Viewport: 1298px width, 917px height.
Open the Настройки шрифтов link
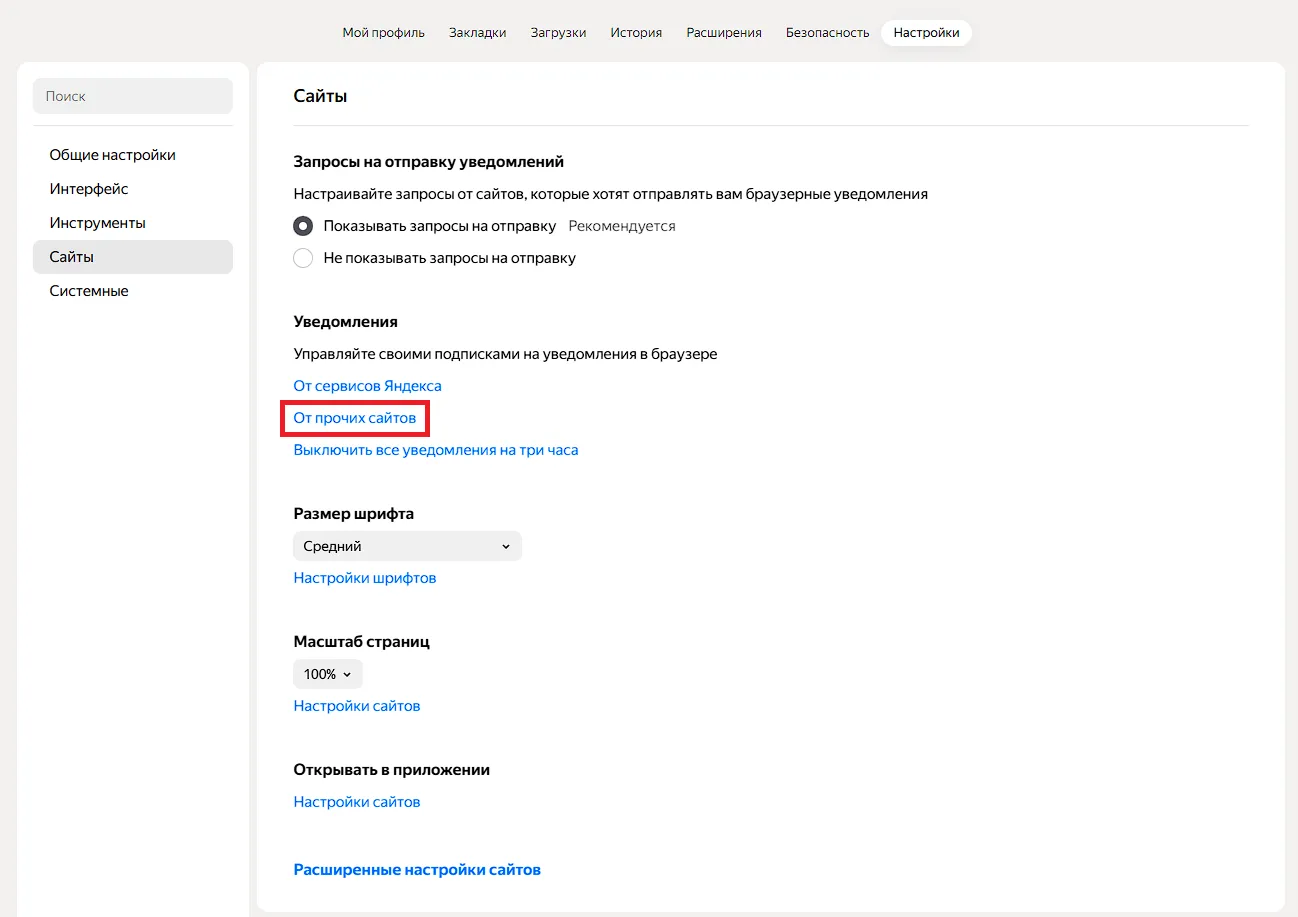[364, 578]
